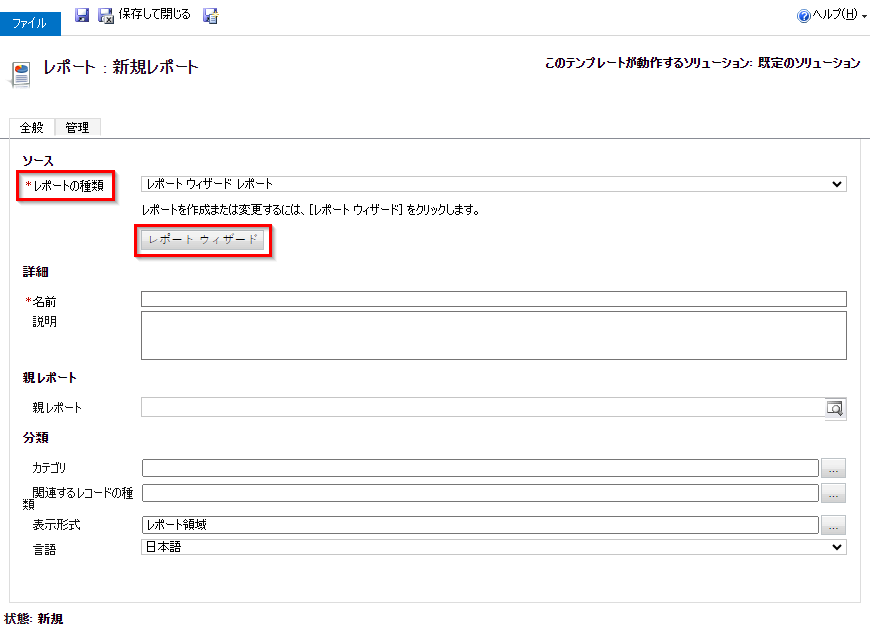Switch to the 全般 tab
870x636 pixels.
point(32,128)
